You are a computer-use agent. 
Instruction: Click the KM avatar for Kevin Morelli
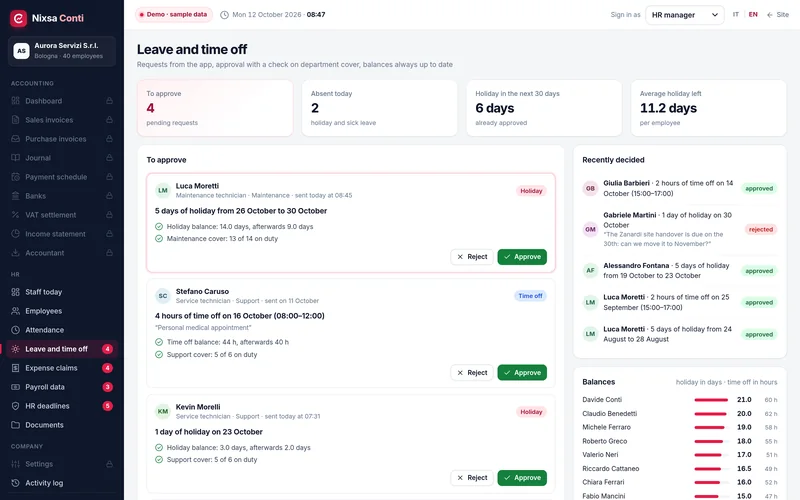coord(163,411)
